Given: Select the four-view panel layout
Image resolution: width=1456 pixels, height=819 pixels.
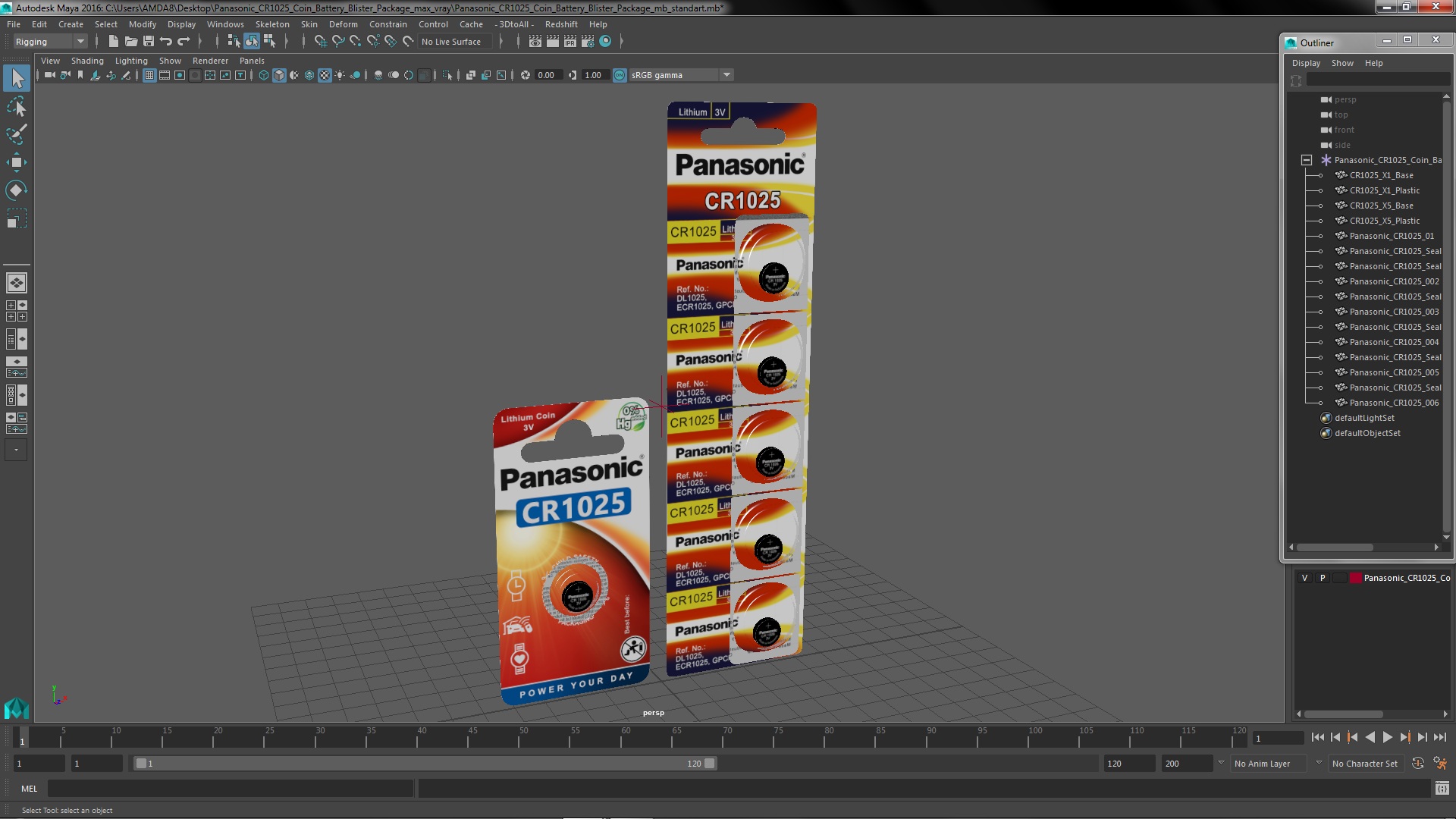Looking at the screenshot, I should (17, 311).
